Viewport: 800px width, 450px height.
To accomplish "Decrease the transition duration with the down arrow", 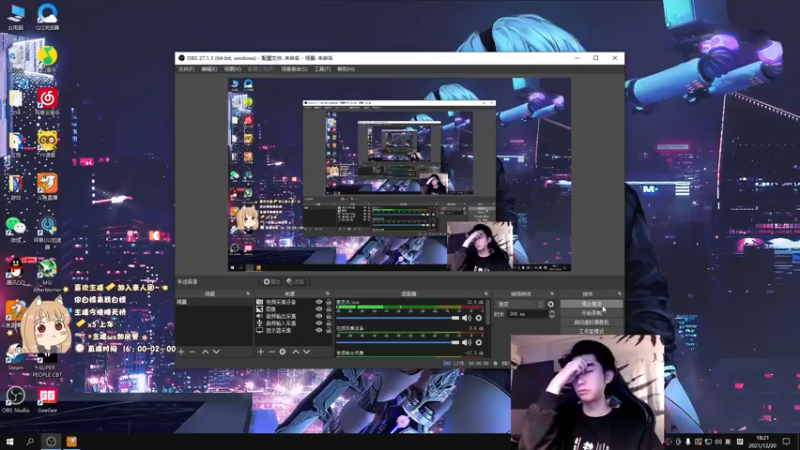I will tap(551, 316).
